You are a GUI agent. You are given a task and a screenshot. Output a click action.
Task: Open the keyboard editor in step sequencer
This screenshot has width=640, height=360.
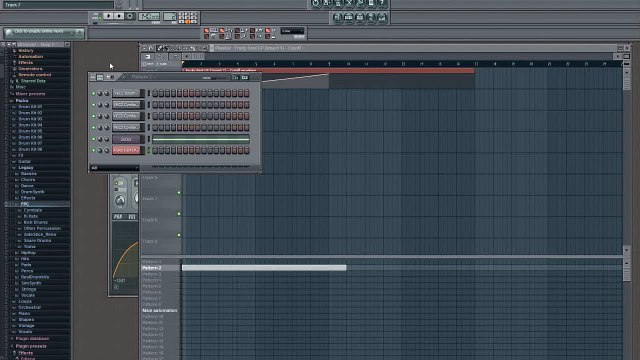244,77
